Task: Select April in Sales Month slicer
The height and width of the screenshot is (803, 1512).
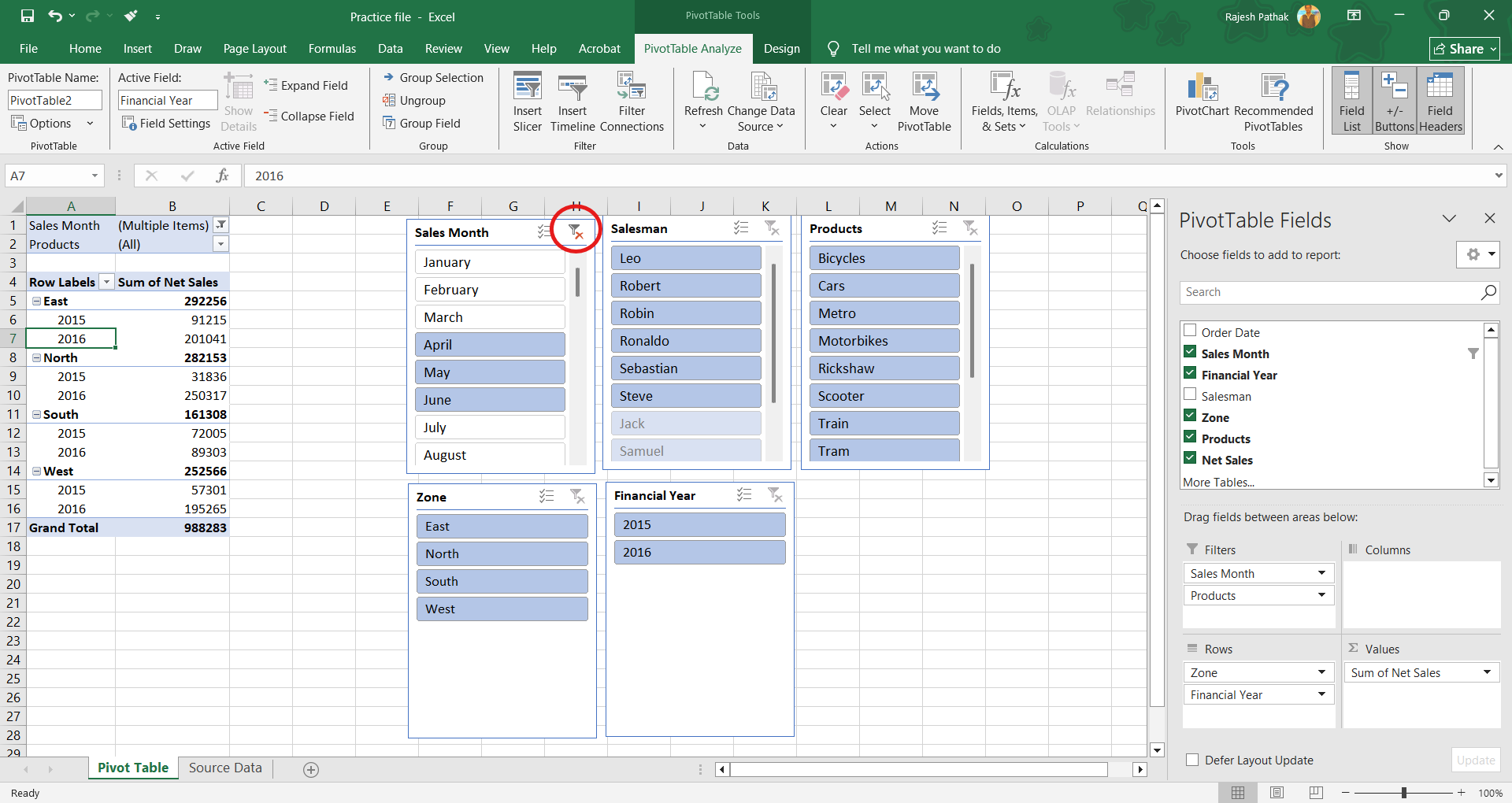Action: (x=489, y=345)
